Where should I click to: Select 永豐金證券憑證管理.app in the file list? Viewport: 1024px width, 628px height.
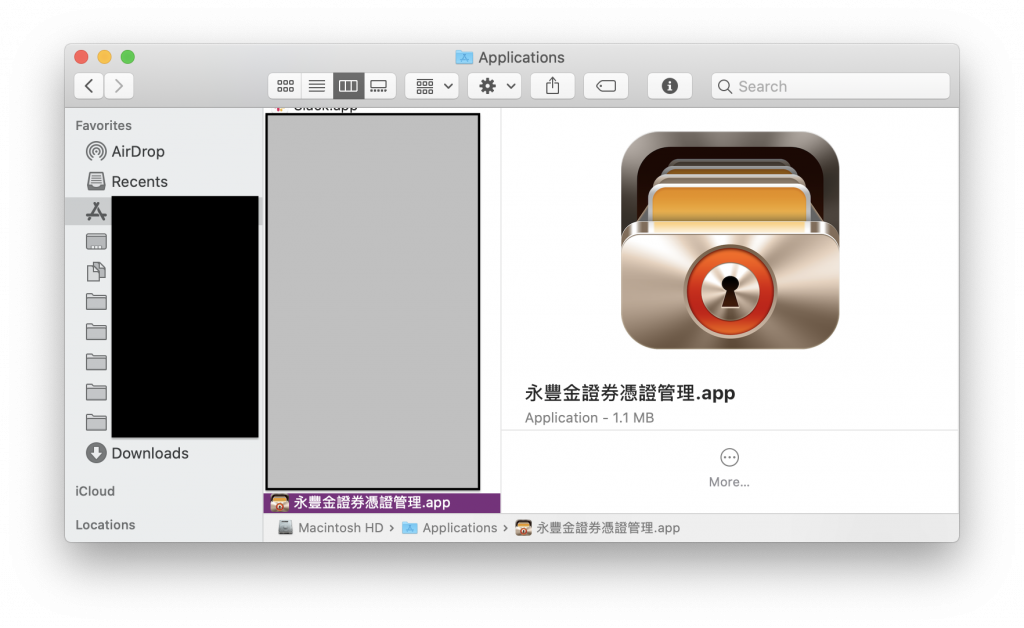tap(382, 503)
